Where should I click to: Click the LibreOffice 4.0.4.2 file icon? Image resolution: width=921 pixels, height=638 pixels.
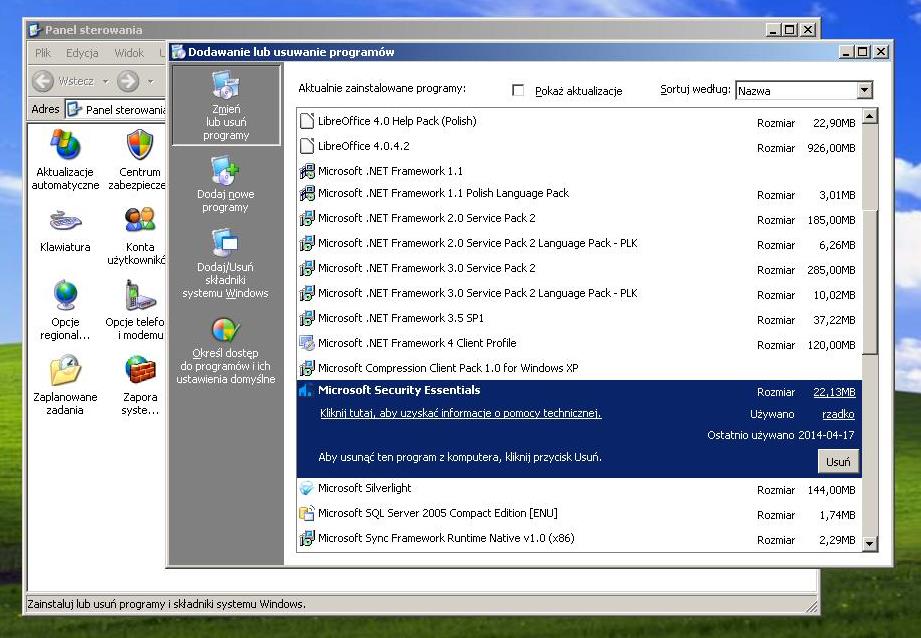[x=307, y=146]
